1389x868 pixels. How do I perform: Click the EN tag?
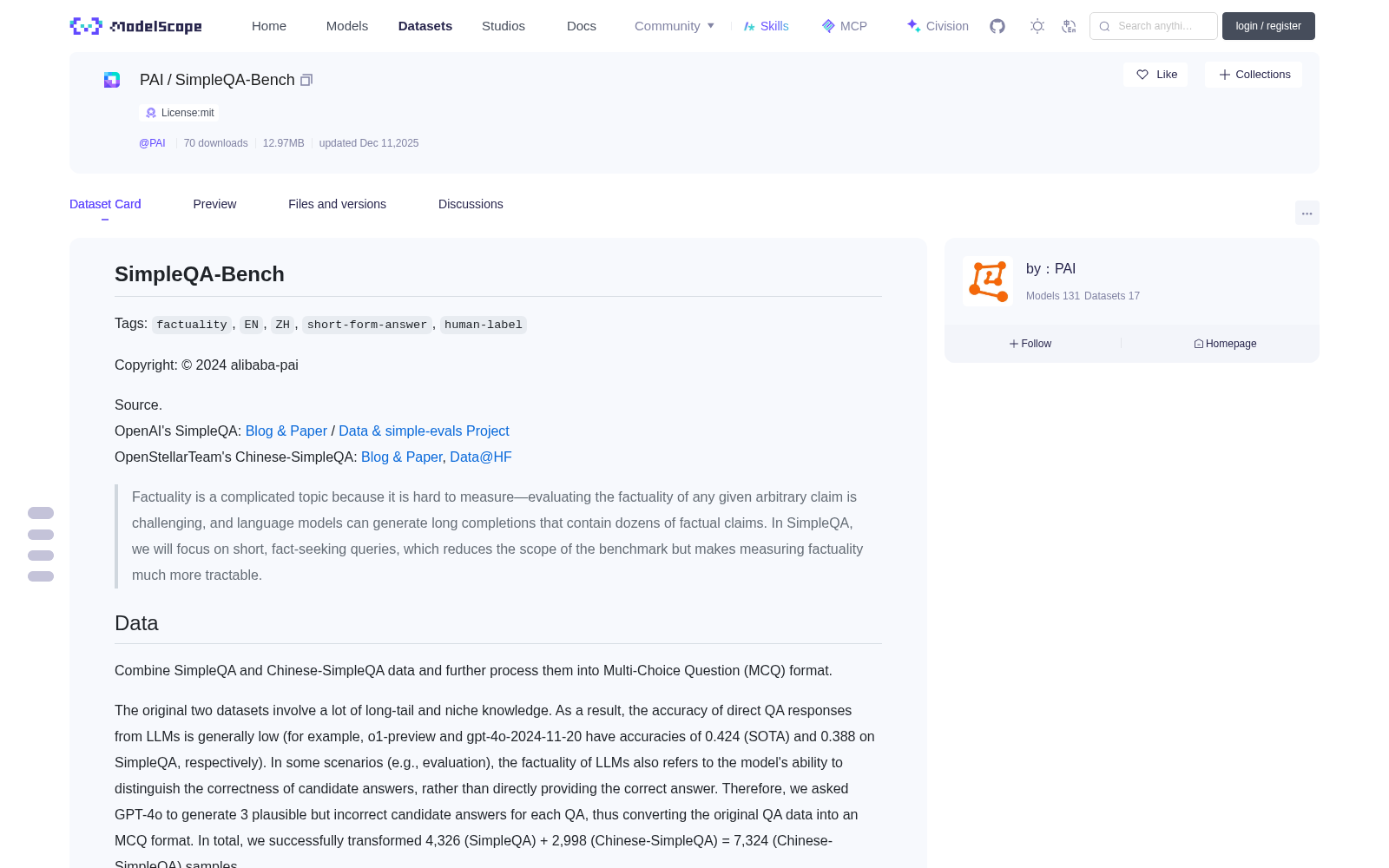252,325
